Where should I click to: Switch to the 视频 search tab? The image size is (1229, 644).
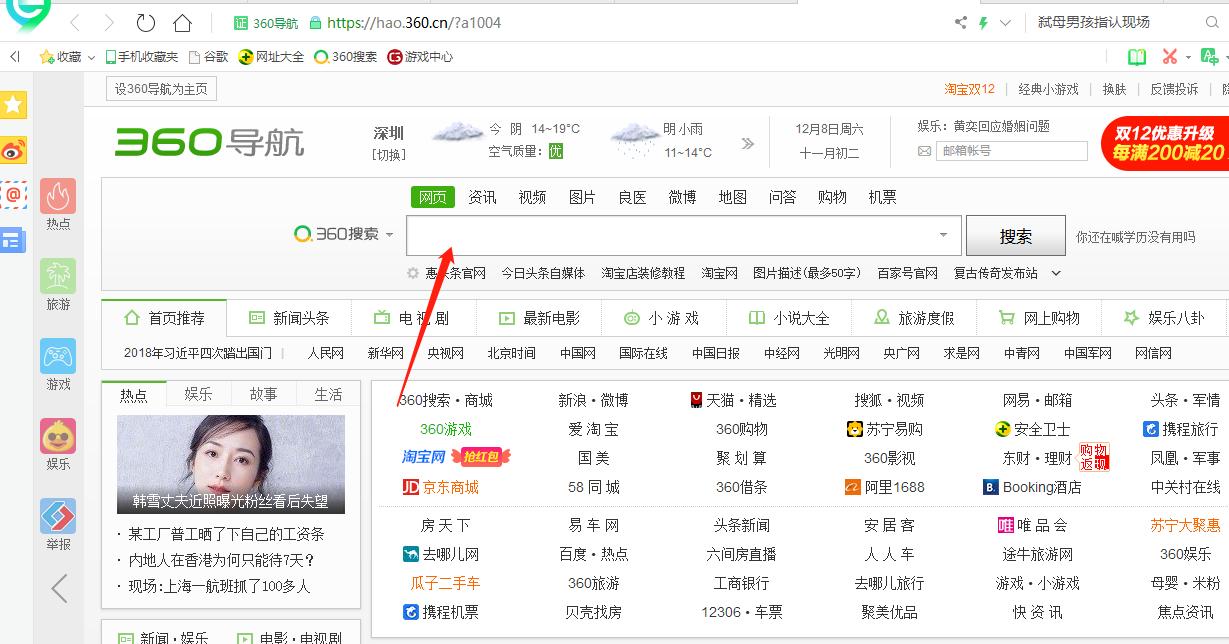point(532,196)
